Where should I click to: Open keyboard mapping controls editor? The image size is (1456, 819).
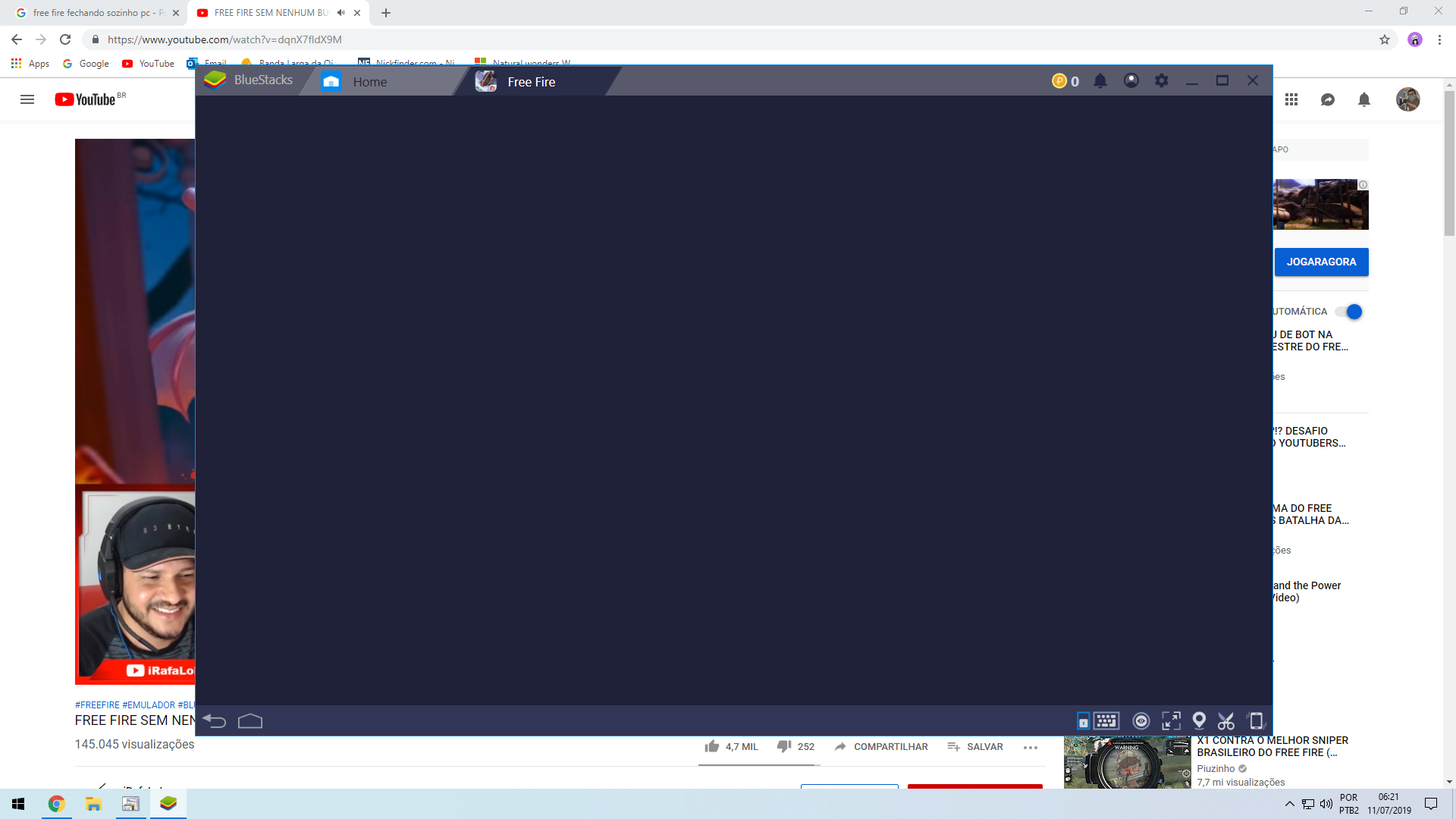(x=1106, y=720)
